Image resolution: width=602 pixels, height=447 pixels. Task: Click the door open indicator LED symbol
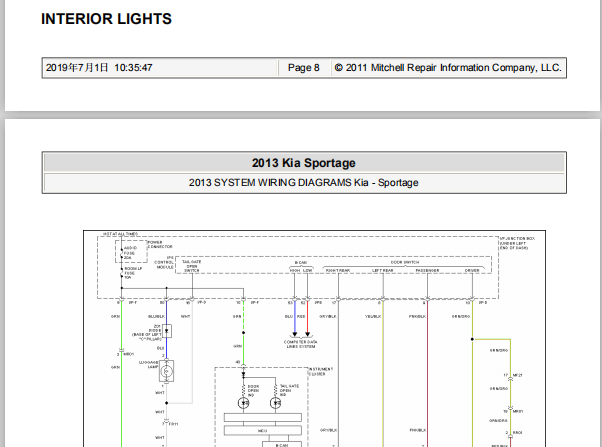243,403
